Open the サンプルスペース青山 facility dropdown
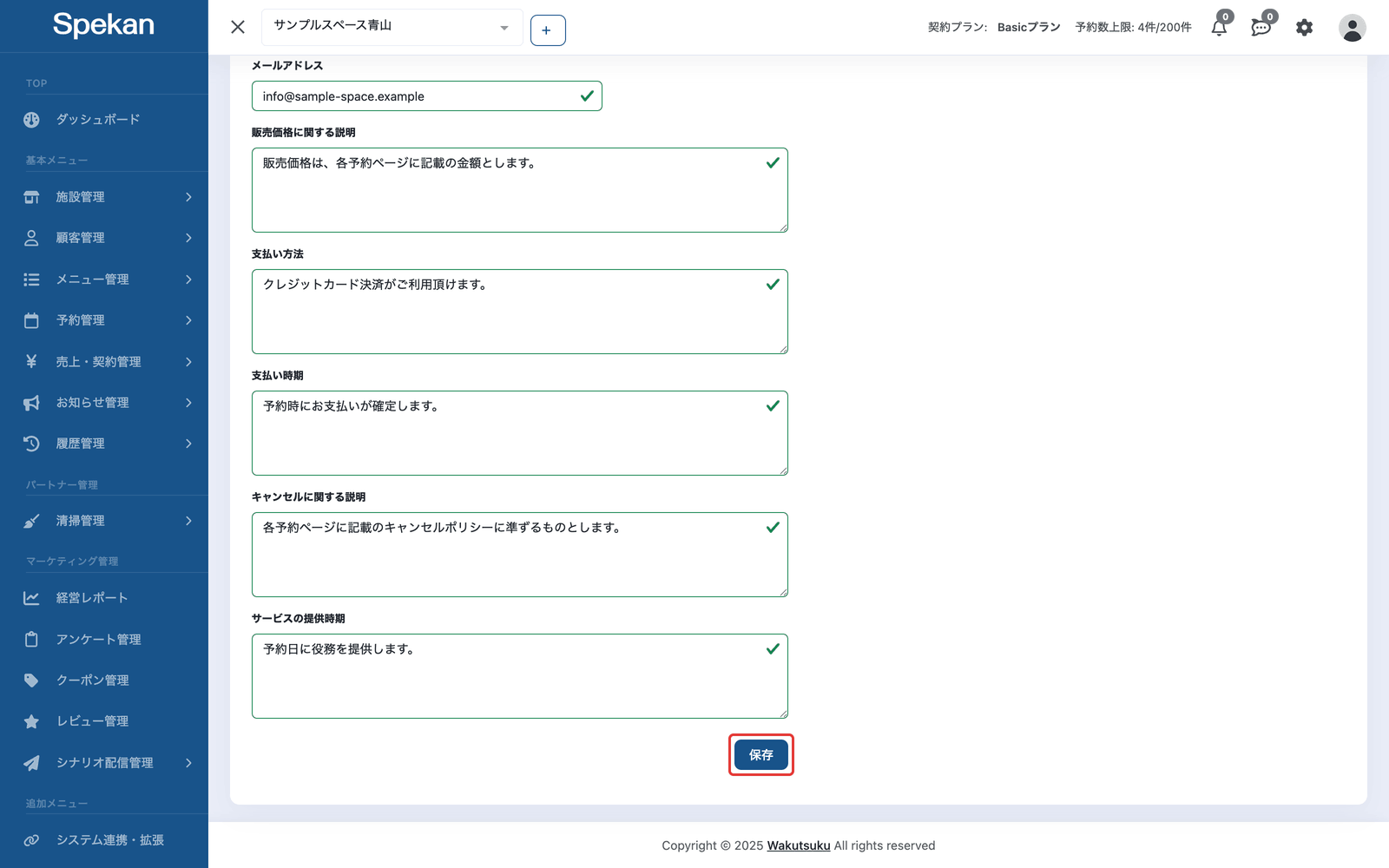 pos(392,27)
